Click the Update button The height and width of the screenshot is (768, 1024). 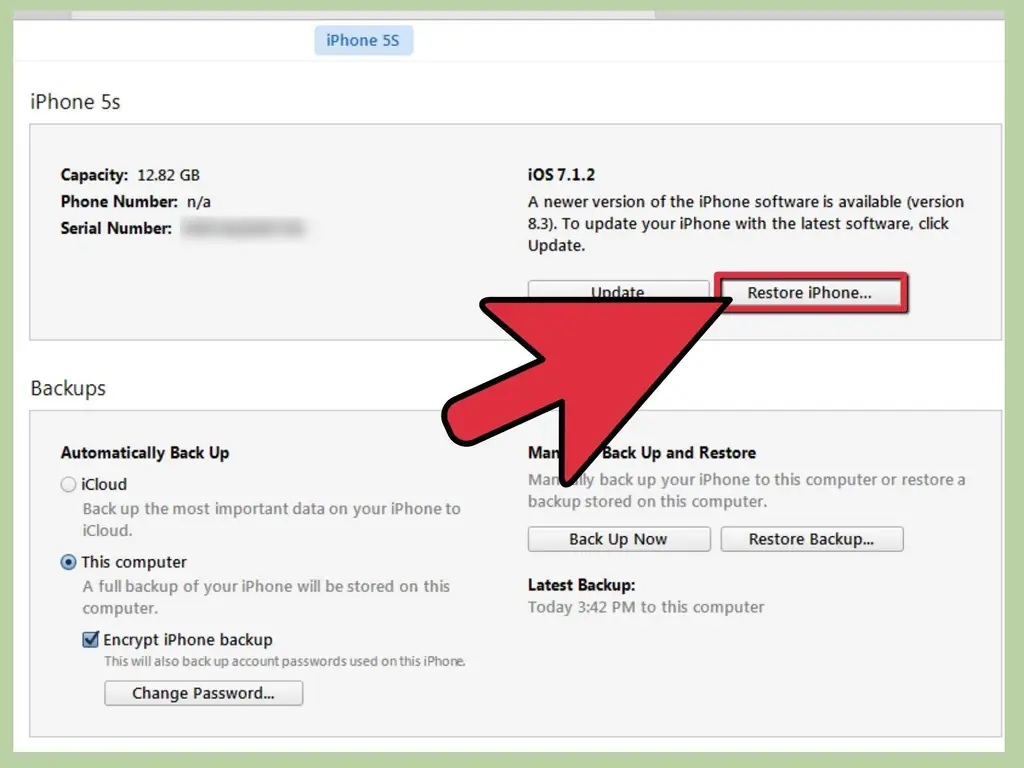point(618,290)
